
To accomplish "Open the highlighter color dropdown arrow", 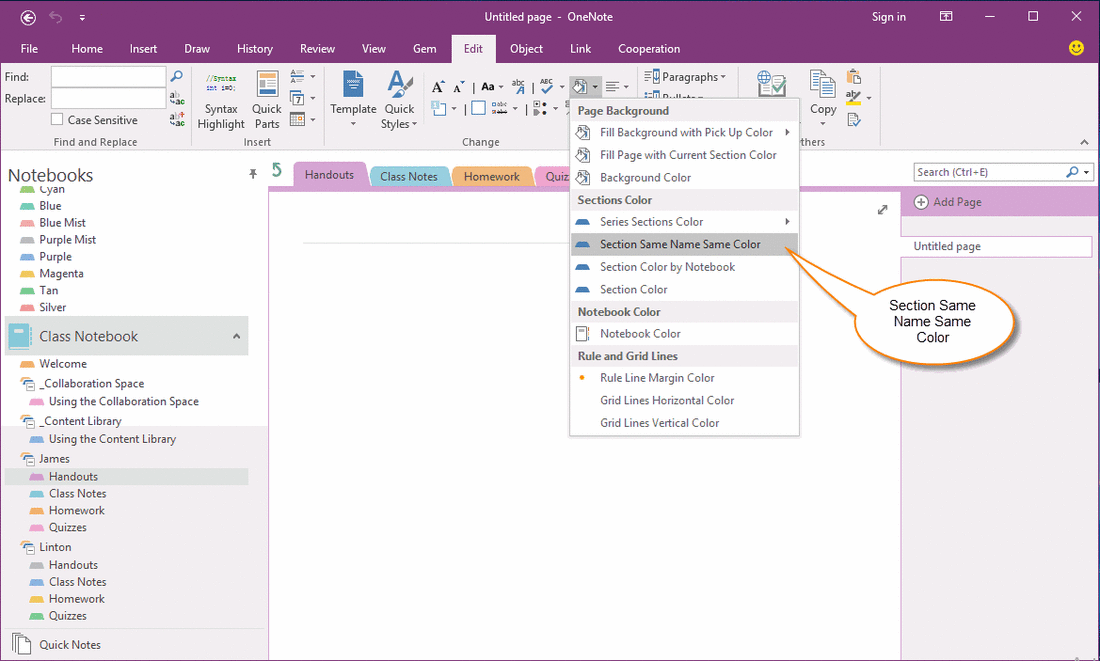I will point(868,98).
